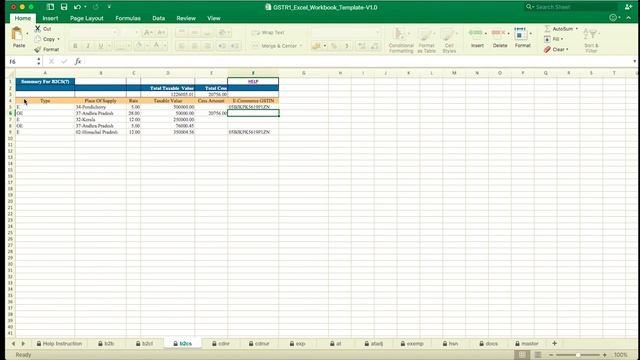This screenshot has width=640, height=360.
Task: Open Cell Styles gallery
Action: tap(449, 40)
